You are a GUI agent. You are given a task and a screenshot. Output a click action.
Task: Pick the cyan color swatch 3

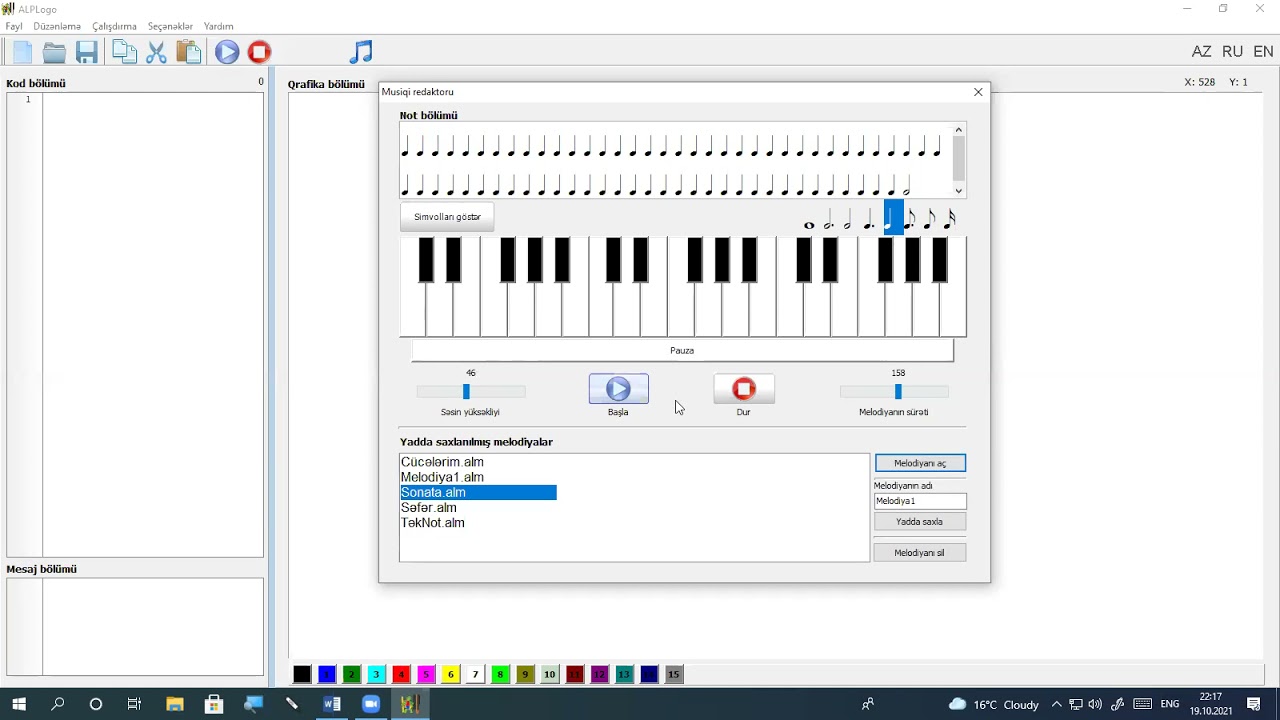click(376, 674)
